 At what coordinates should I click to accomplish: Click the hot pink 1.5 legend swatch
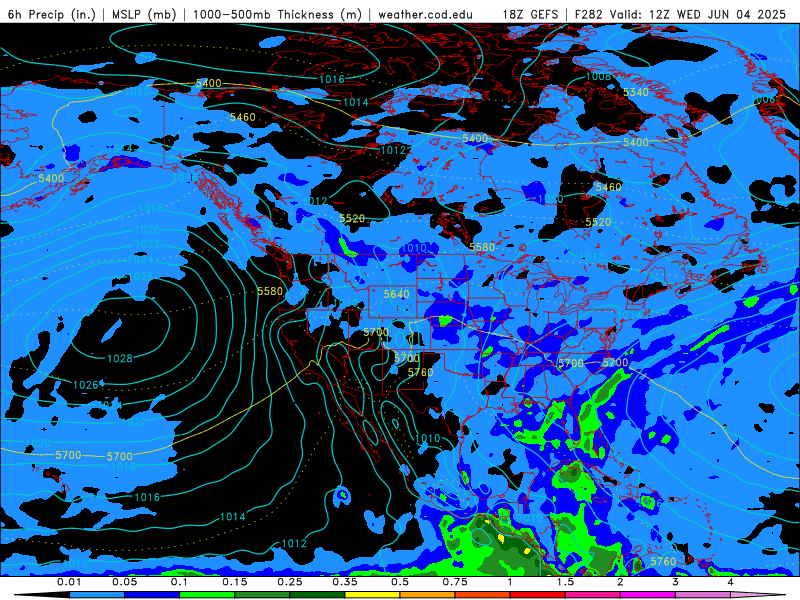pos(593,595)
